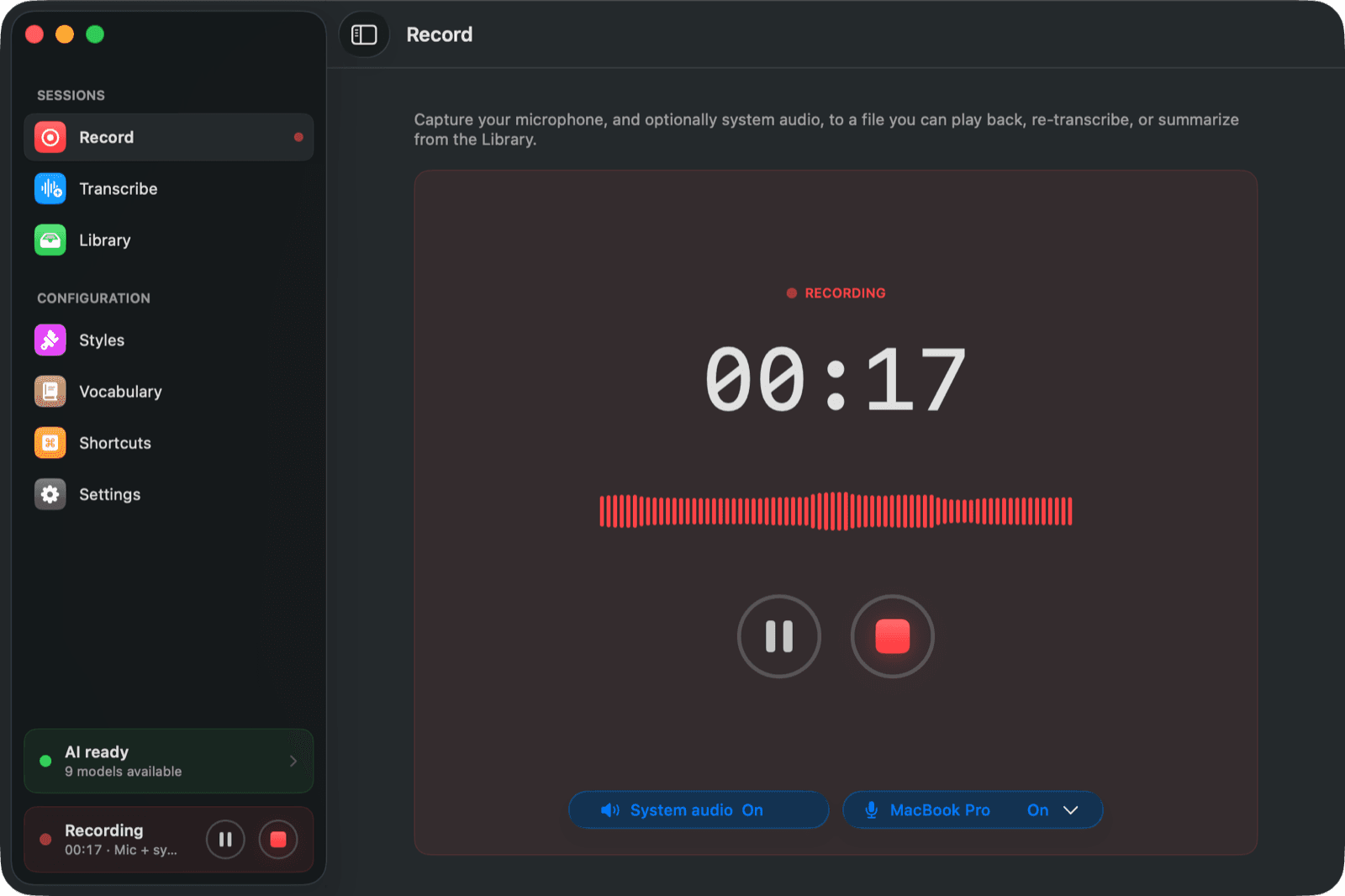The image size is (1345, 896).
Task: Pause recording with the large pause button
Action: click(779, 636)
